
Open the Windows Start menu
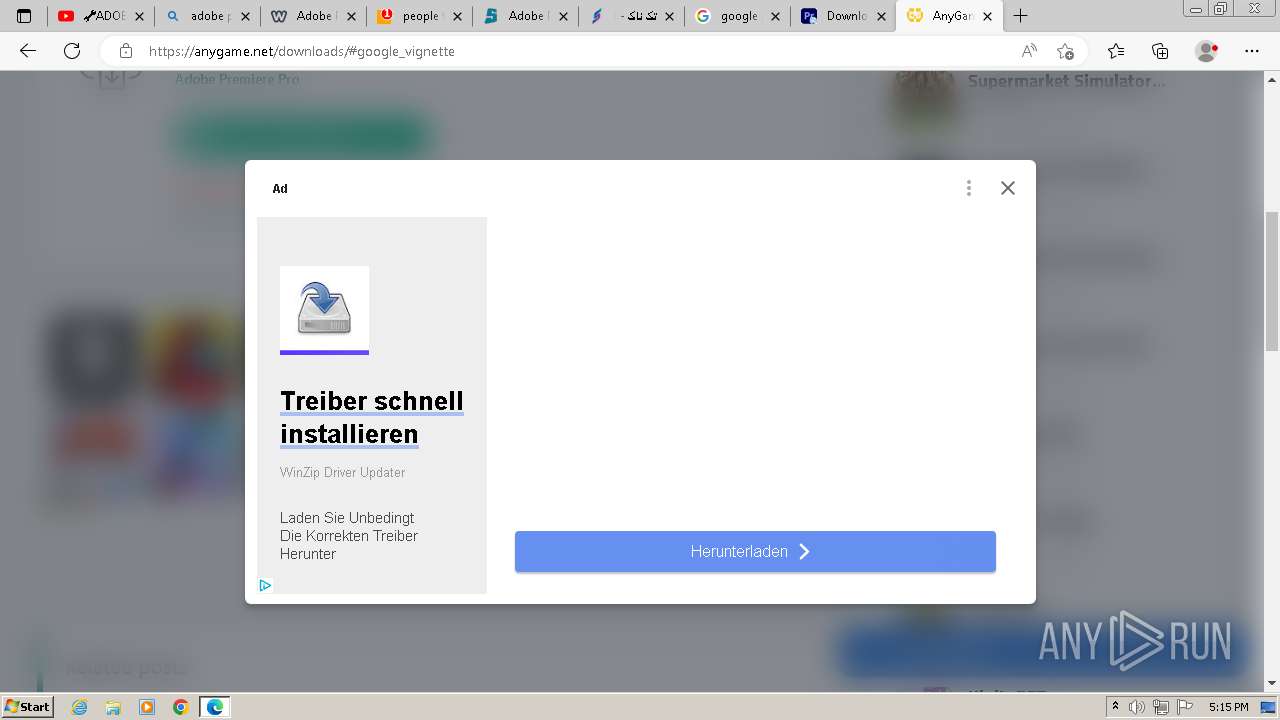point(27,707)
